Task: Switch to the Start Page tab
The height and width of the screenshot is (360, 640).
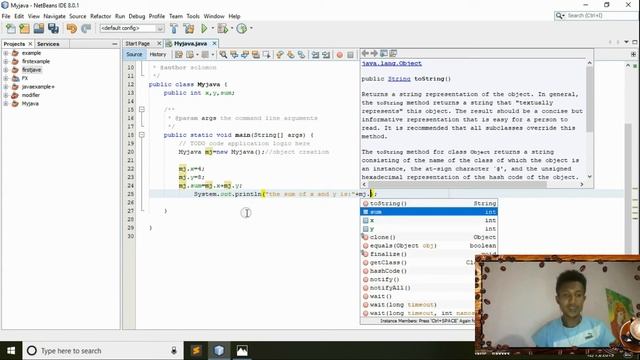Action: click(138, 43)
